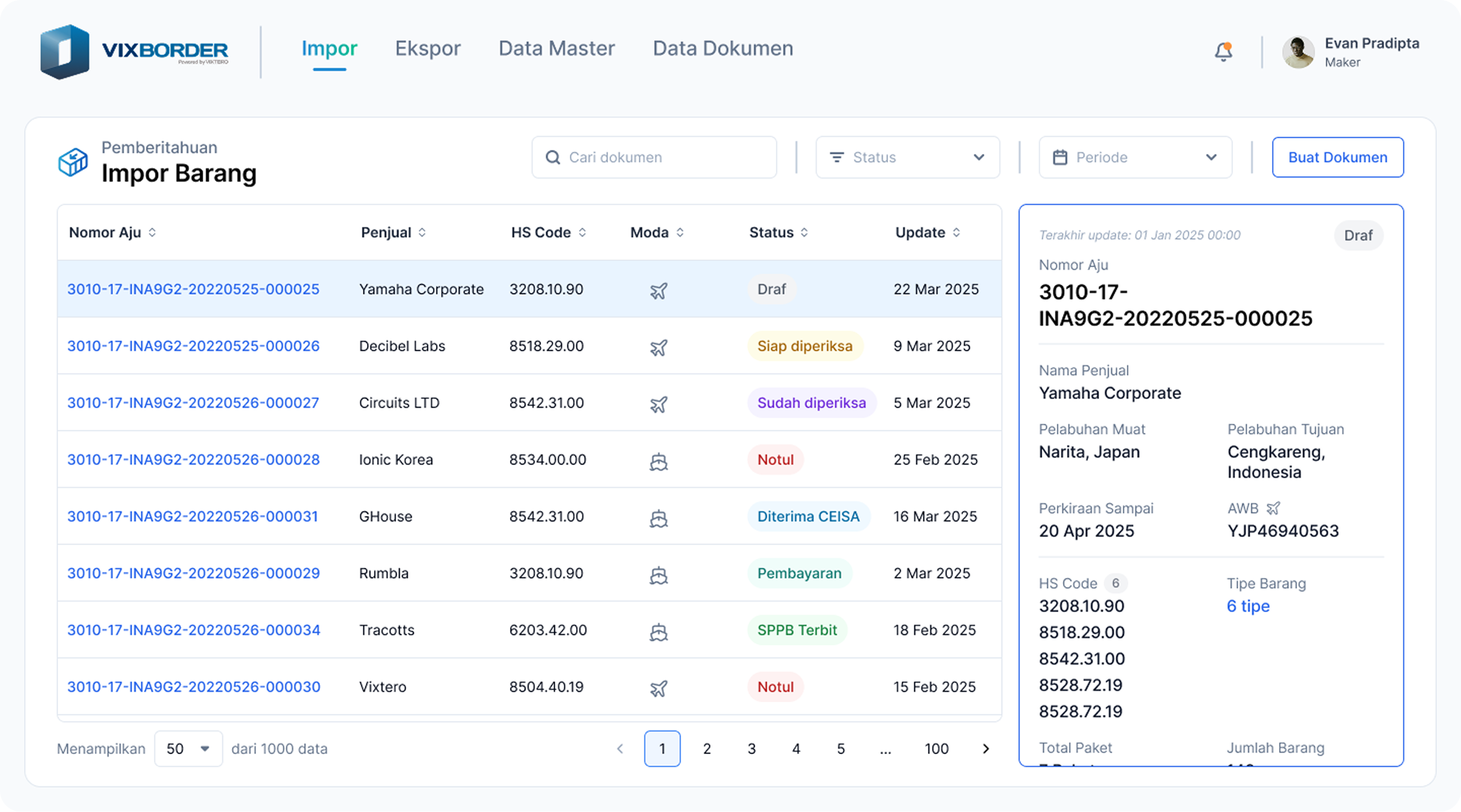Click the notification bell icon
1461x812 pixels.
pos(1223,52)
